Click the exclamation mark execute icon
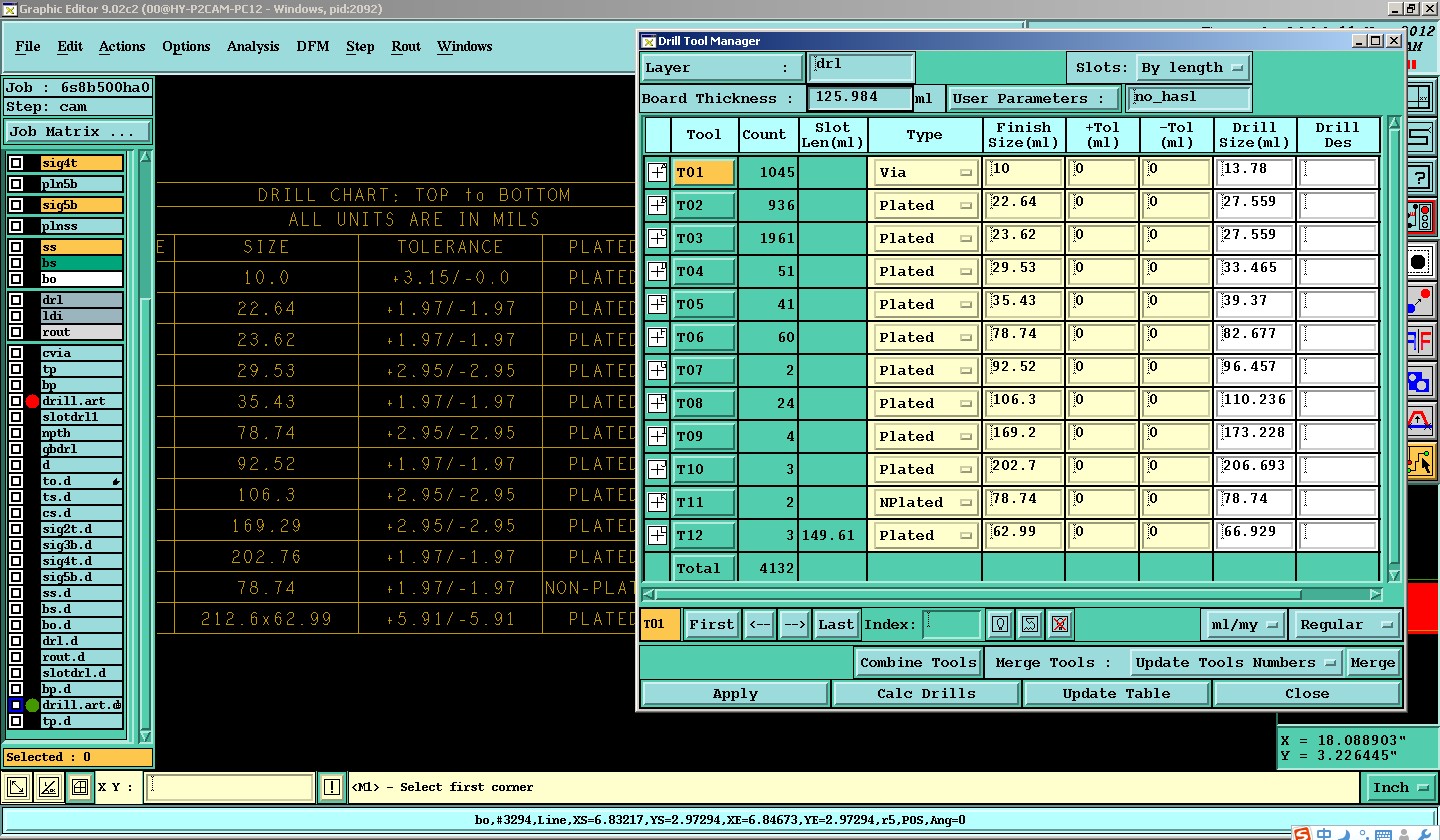This screenshot has width=1440, height=840. pyautogui.click(x=332, y=788)
